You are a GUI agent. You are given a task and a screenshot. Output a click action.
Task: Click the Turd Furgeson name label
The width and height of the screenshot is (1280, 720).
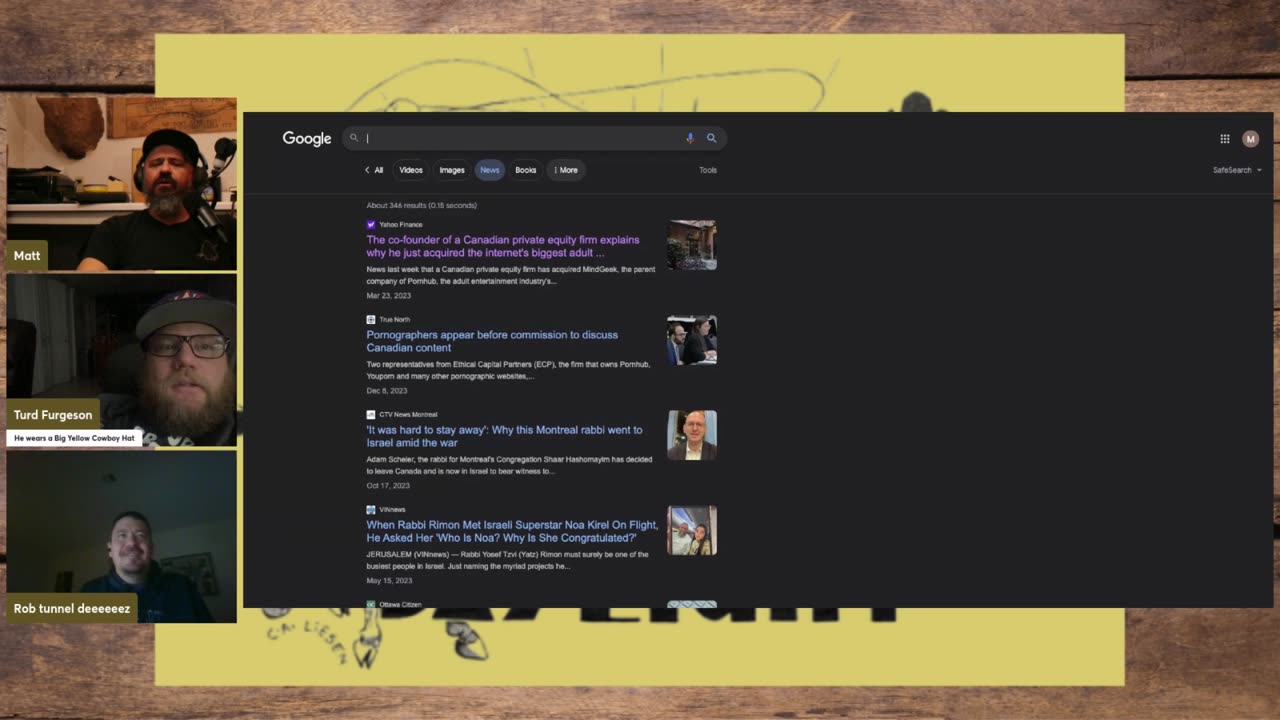click(x=53, y=415)
